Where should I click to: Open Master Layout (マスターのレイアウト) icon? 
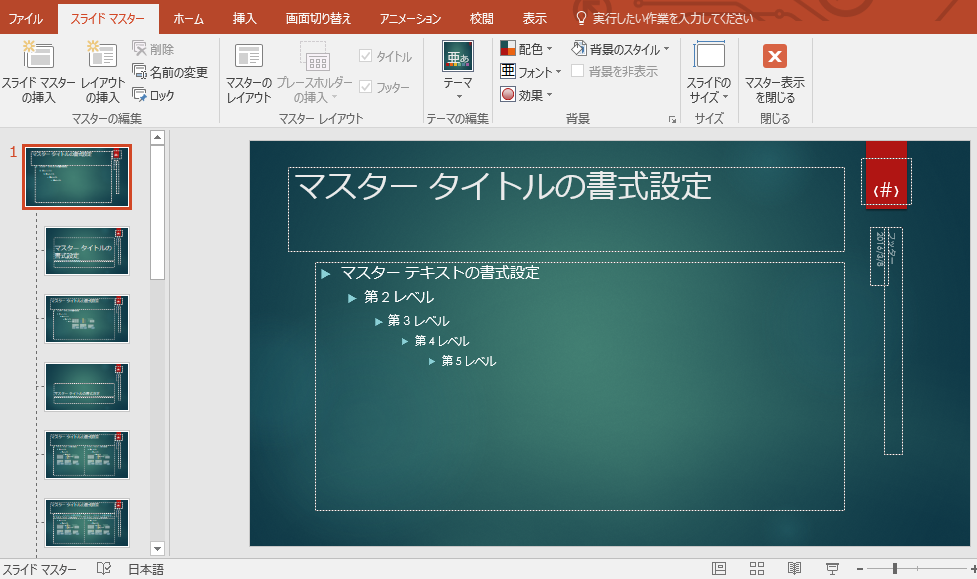click(x=248, y=57)
